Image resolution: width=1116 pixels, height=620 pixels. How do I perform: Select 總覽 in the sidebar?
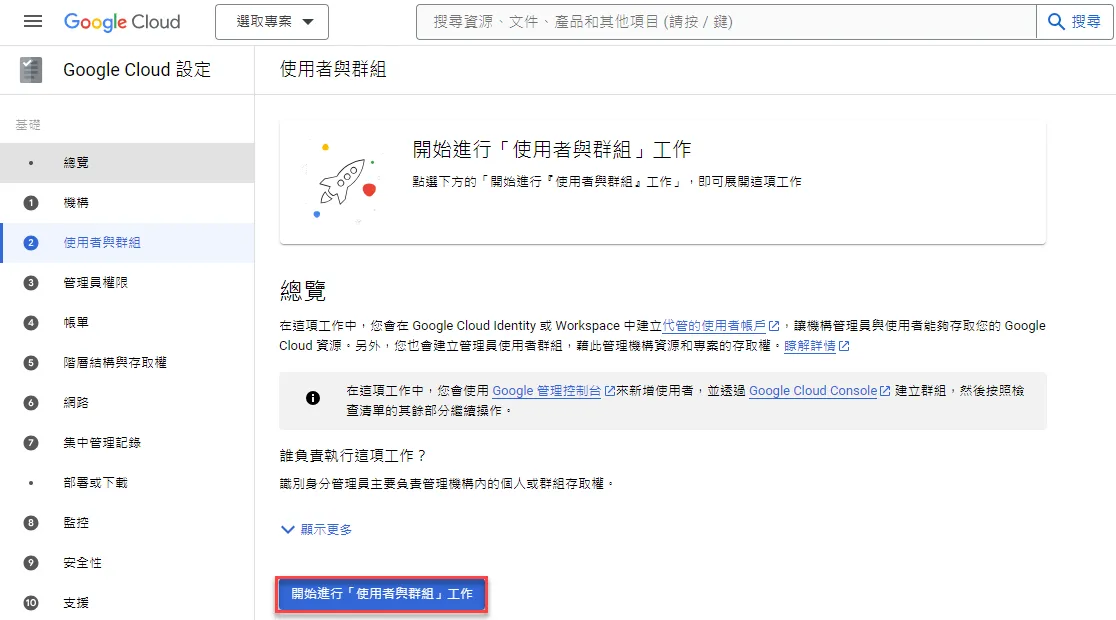point(127,163)
